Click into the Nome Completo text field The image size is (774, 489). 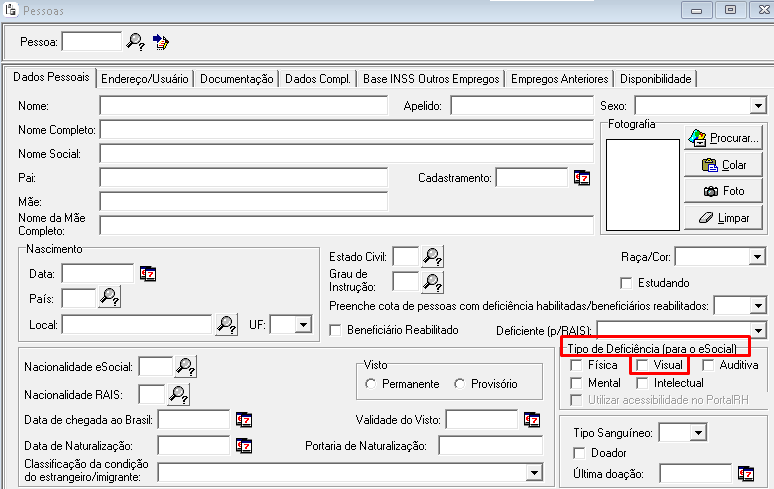pyautogui.click(x=430, y=130)
